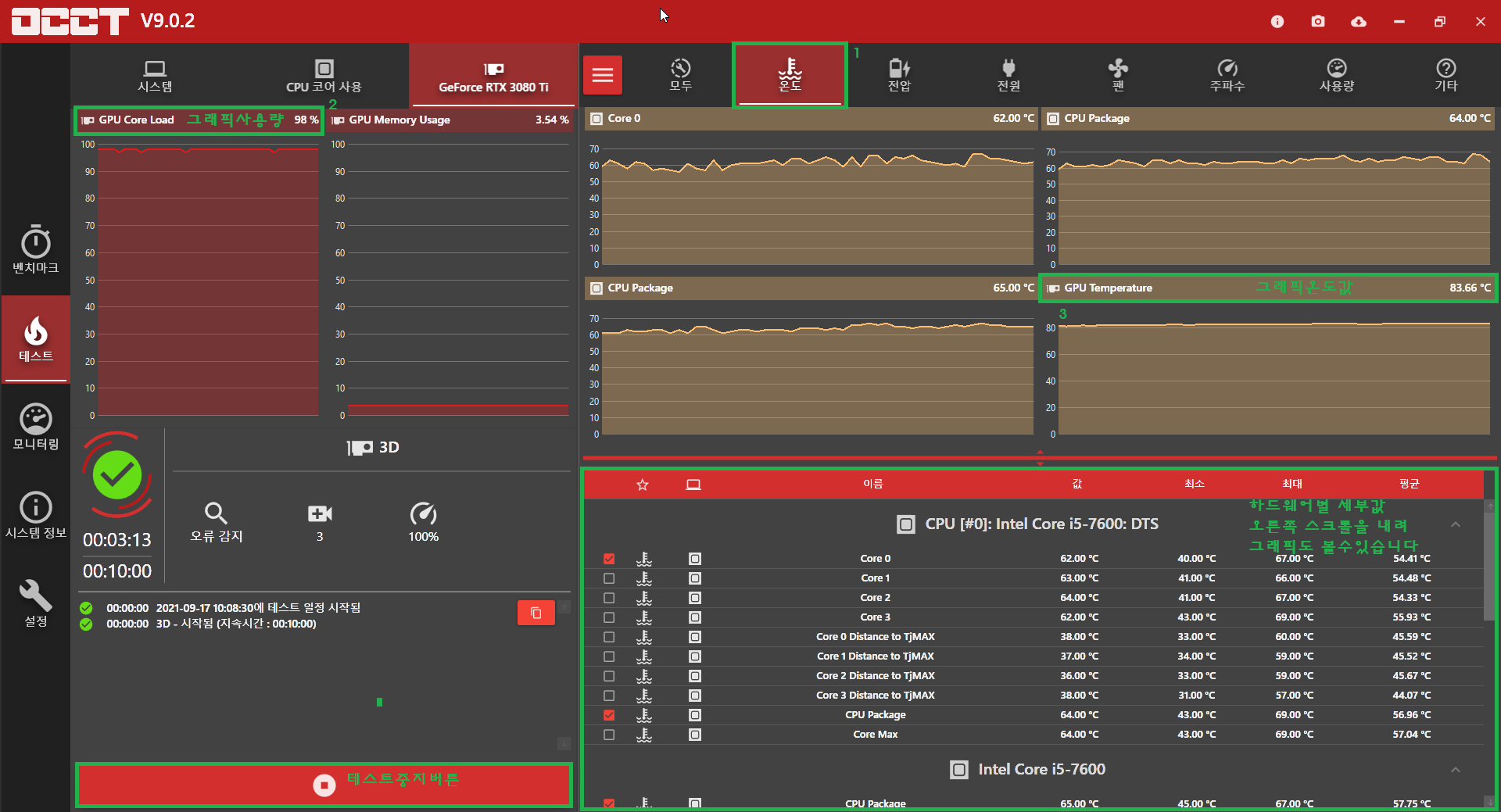Viewport: 1501px width, 812px height.
Task: Check Core 3 Distance to TjMAX checkbox
Action: click(609, 696)
